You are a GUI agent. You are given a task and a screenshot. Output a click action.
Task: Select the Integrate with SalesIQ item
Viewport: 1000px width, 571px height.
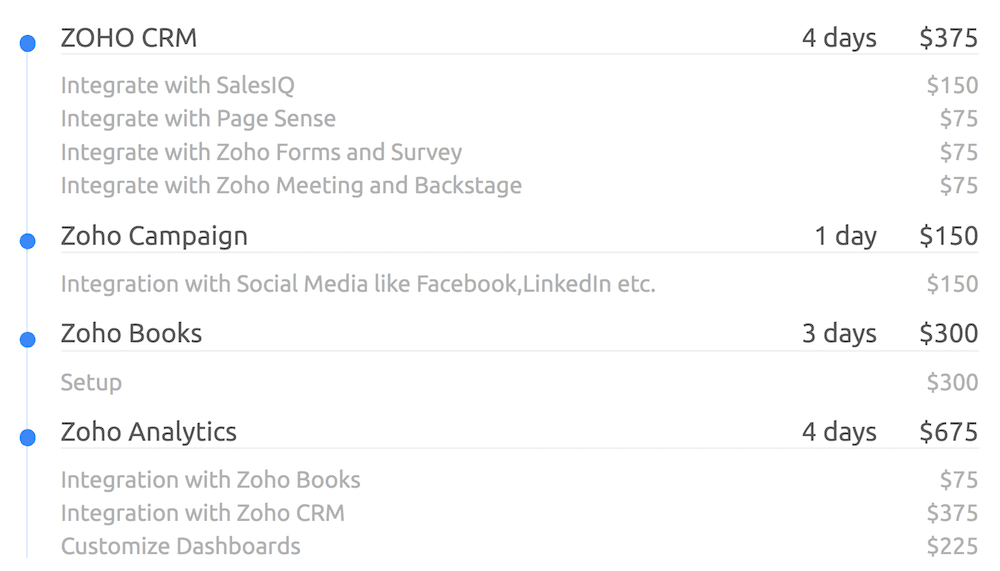point(178,86)
